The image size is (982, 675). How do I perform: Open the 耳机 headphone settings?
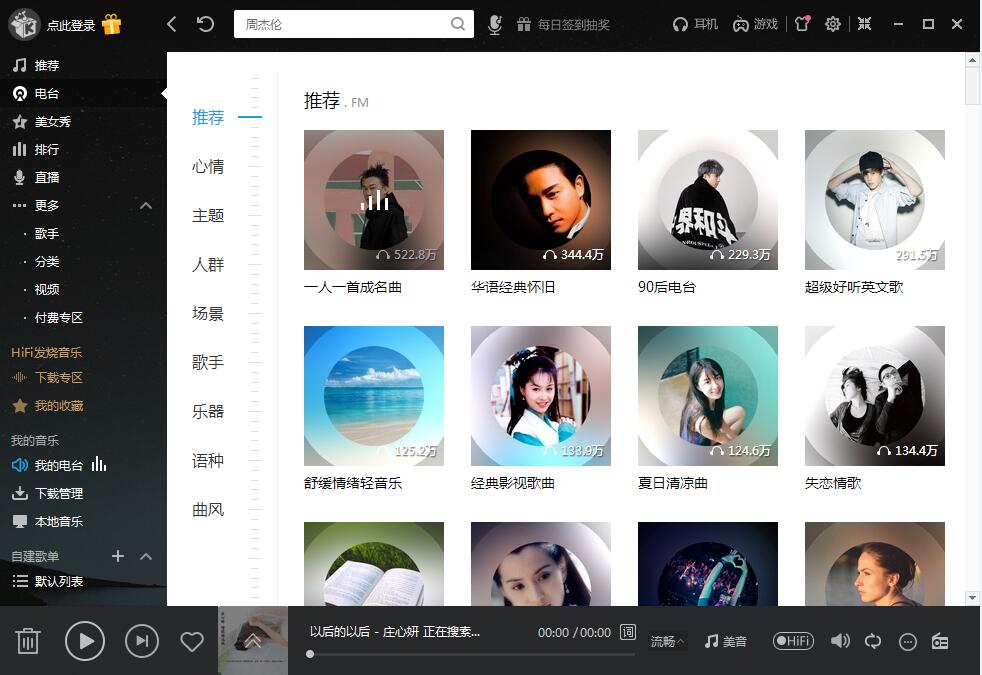tap(695, 24)
